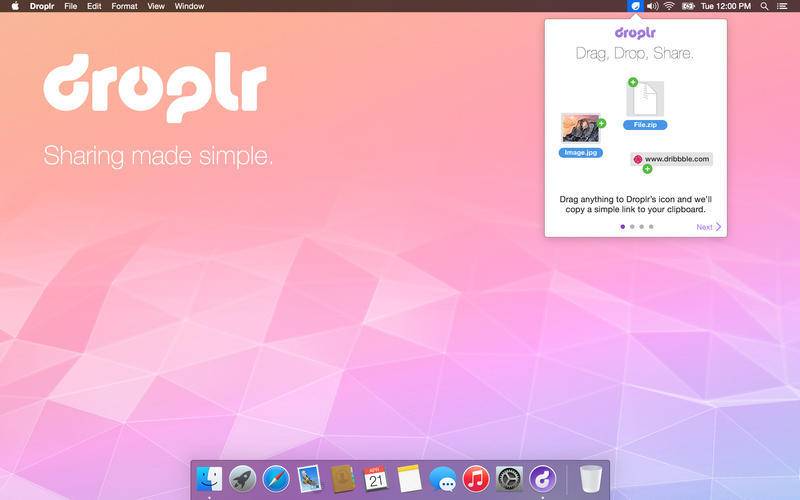Click the Droplr menu bar icon
800x500 pixels.
pos(635,6)
